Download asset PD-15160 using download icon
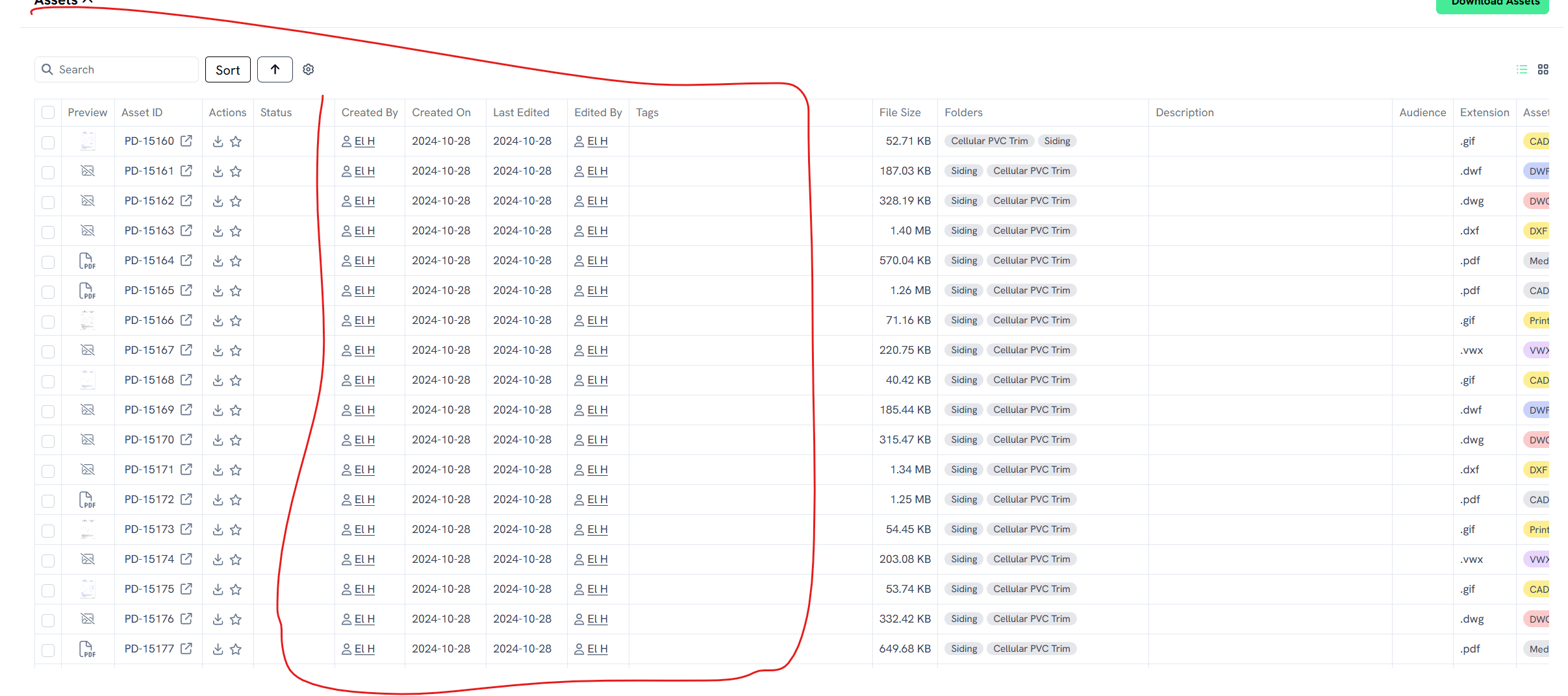Screen dimensions: 1568x696 (x=218, y=142)
